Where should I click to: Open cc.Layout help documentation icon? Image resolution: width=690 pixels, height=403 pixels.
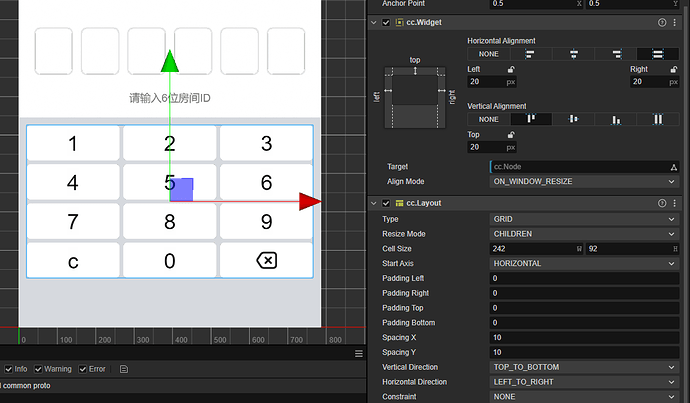(662, 203)
